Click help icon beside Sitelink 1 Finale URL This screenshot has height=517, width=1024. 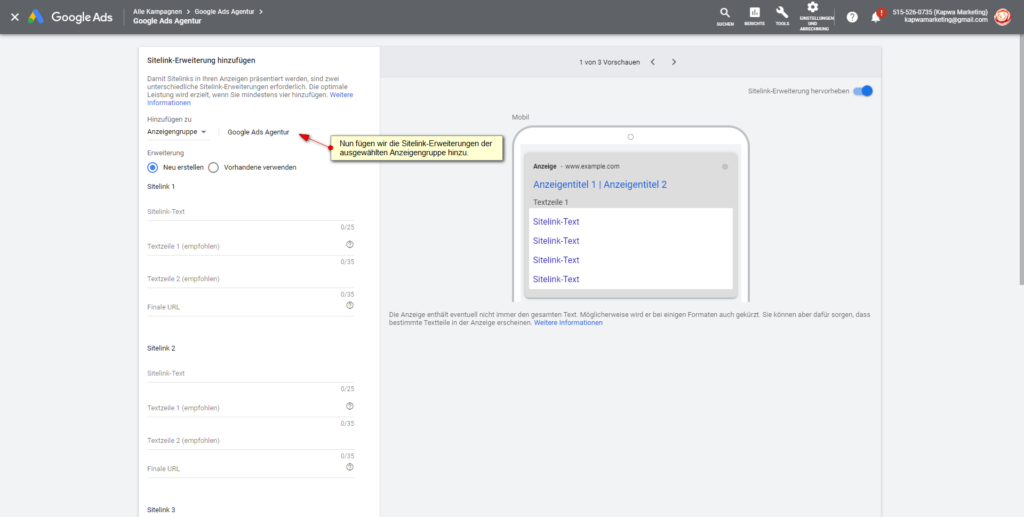[350, 305]
